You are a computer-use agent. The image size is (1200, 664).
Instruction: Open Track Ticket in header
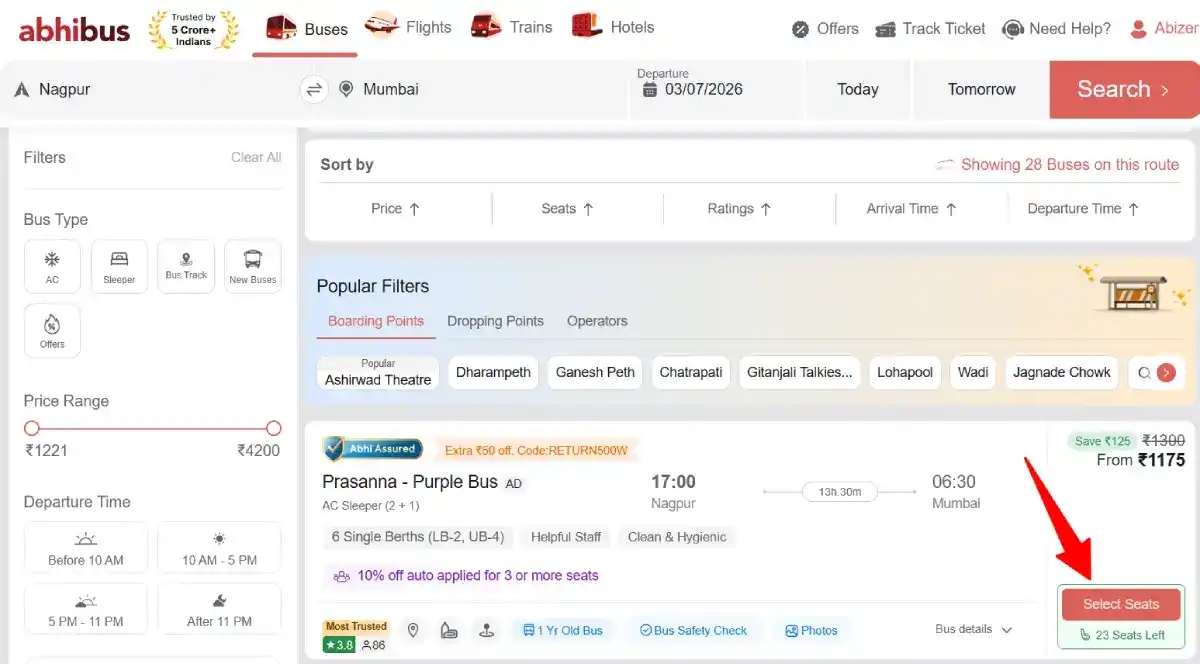[x=930, y=29]
